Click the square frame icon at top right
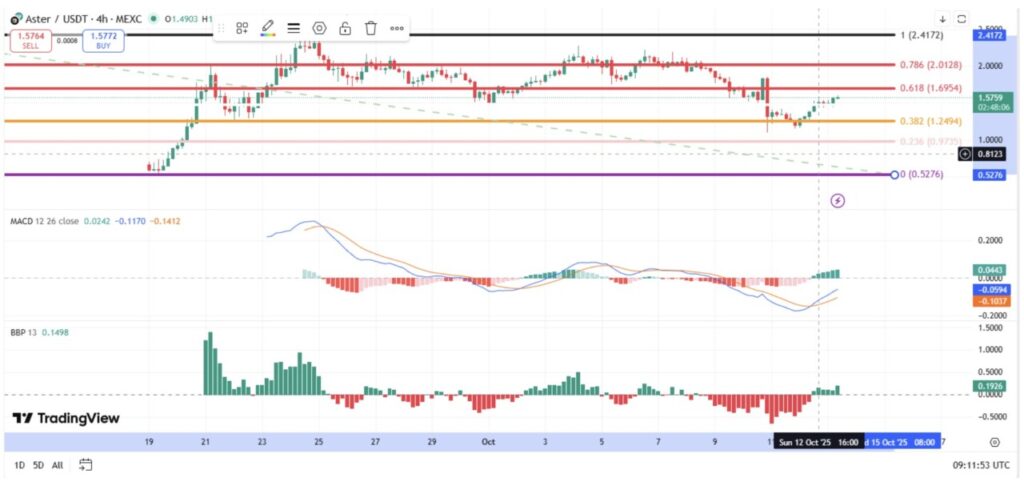Screen dimensions: 1024x482 962,19
